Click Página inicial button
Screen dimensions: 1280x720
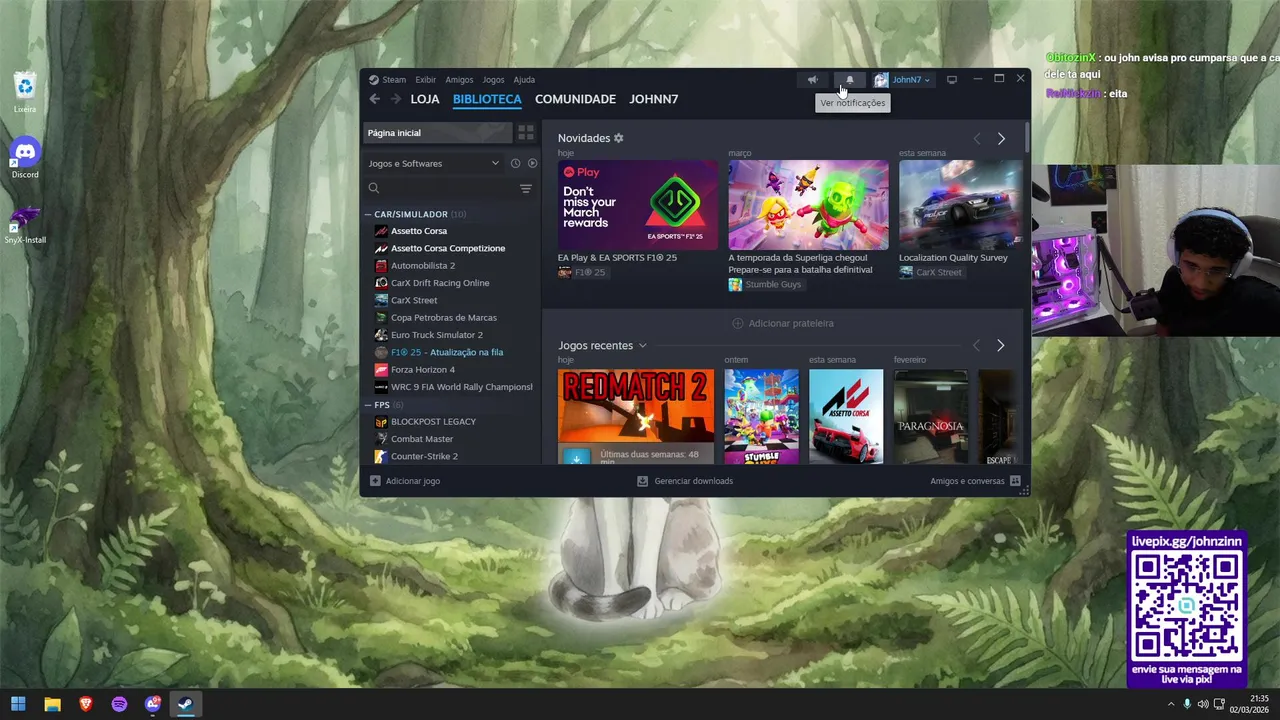[x=438, y=133]
